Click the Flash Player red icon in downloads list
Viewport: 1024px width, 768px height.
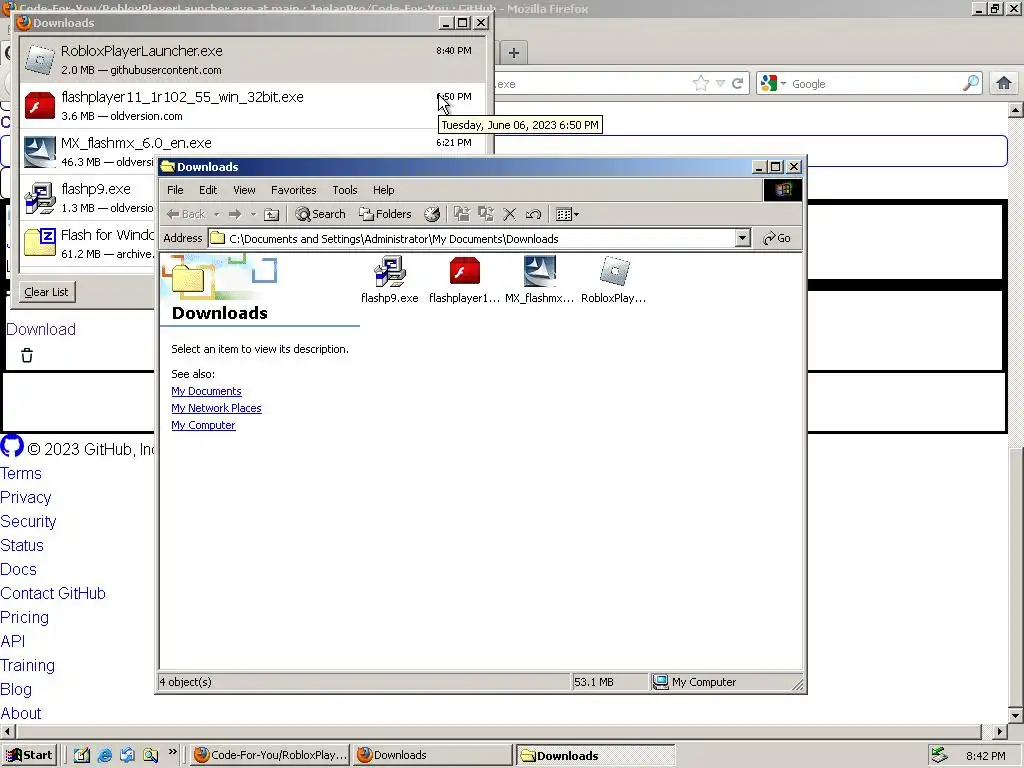[39, 106]
